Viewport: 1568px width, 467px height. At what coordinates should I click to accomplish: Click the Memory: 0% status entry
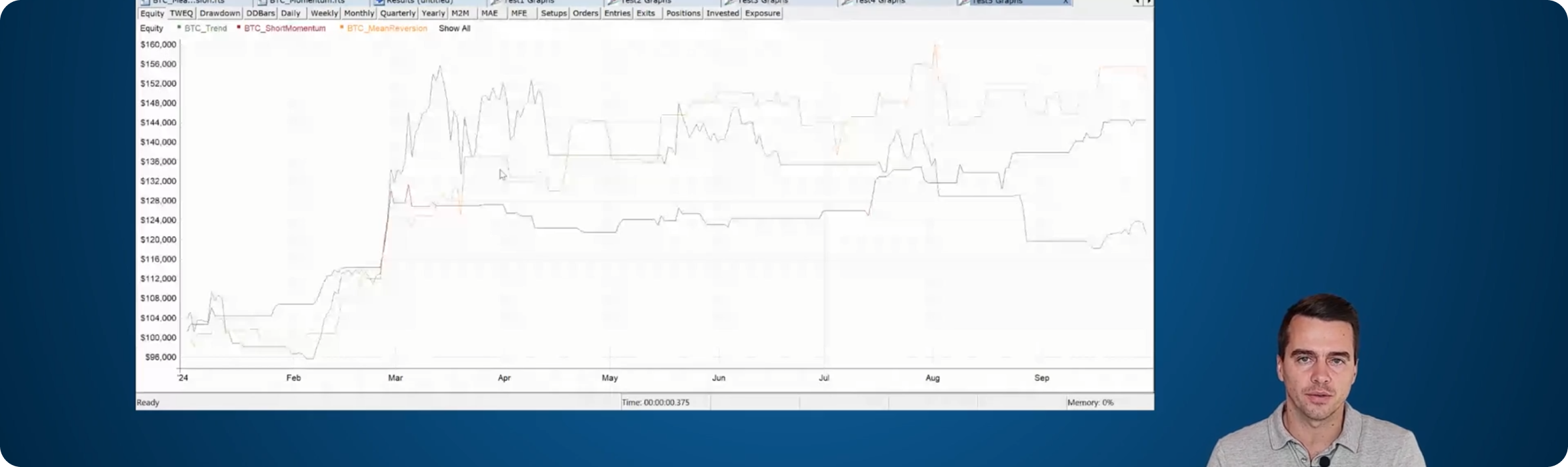point(1090,402)
